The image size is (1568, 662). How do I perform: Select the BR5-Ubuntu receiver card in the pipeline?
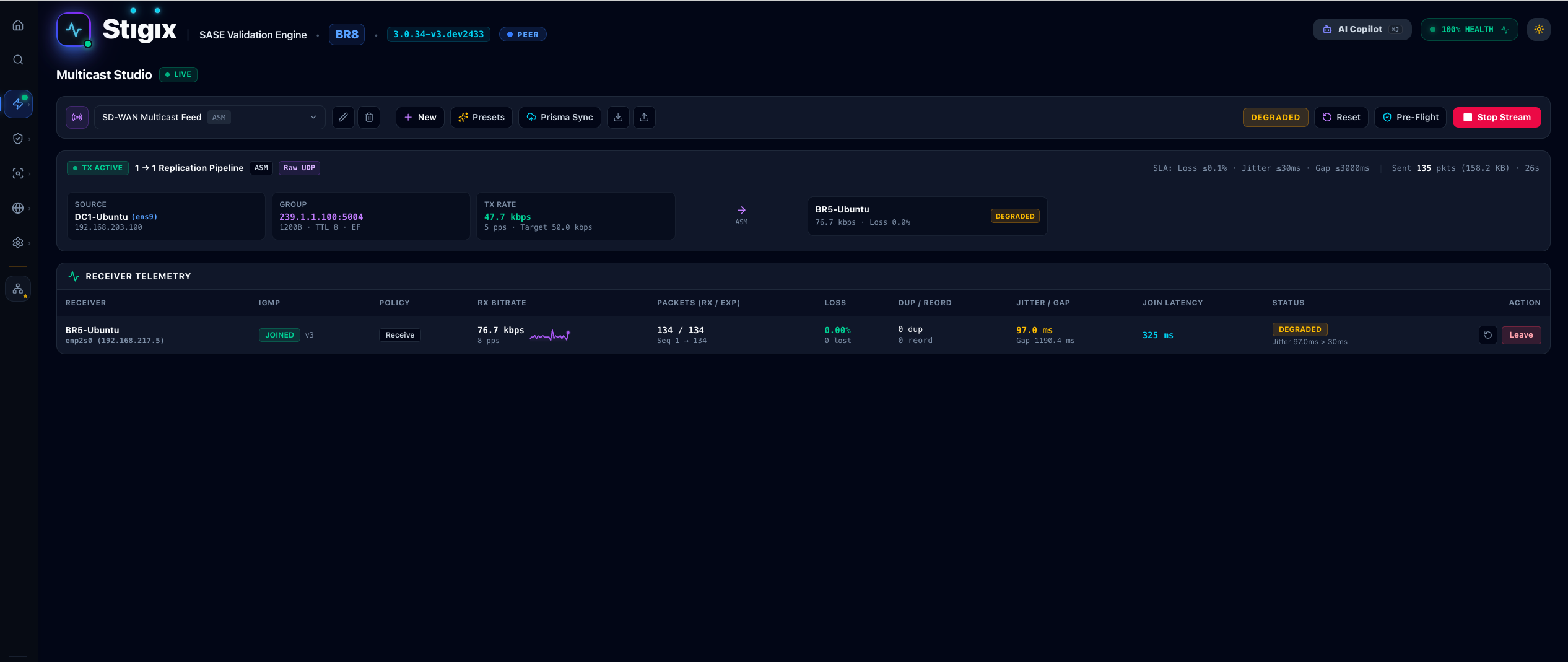(927, 216)
